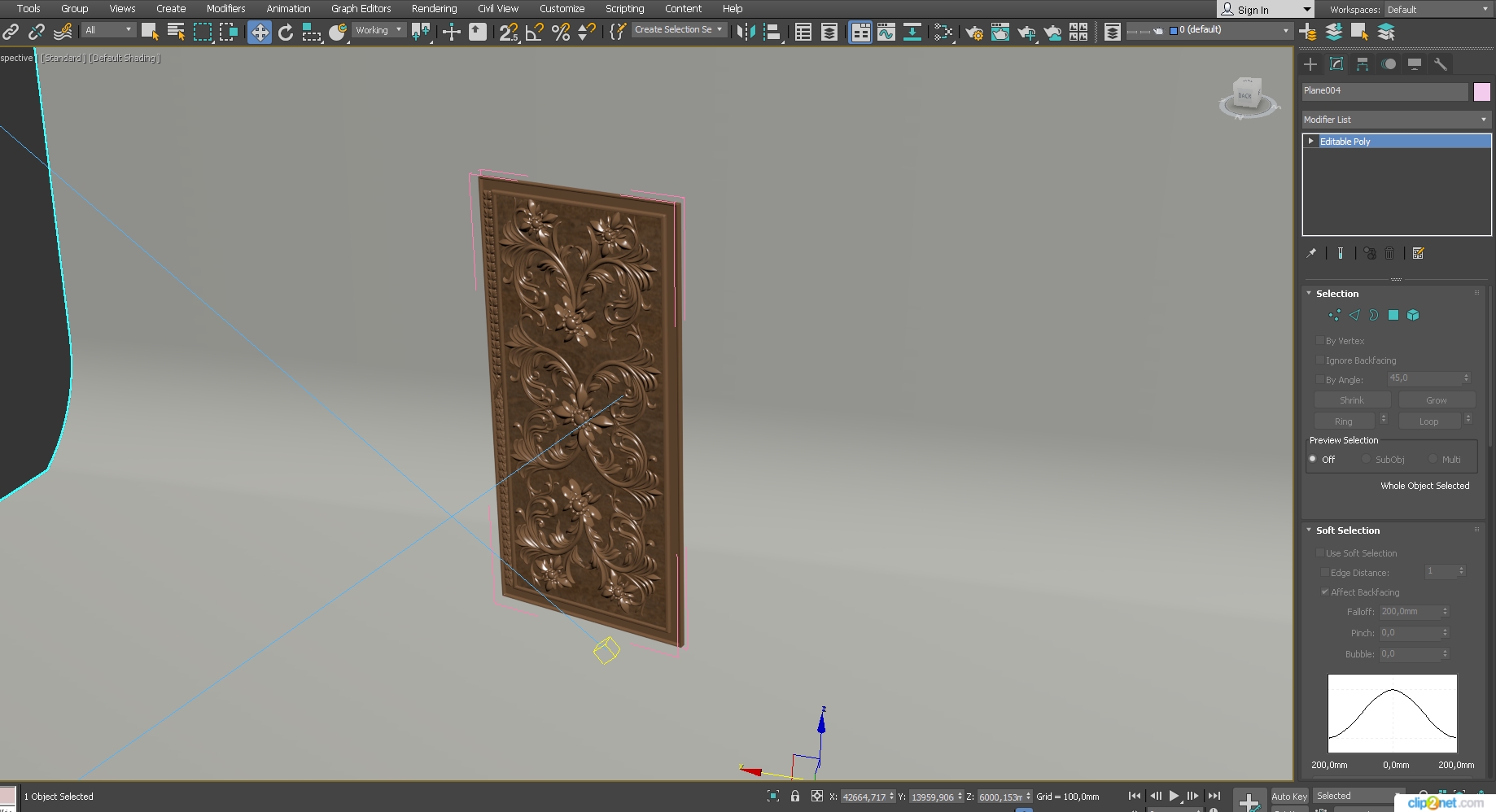The height and width of the screenshot is (812, 1496).
Task: Activate the Select and Scale tool
Action: (x=312, y=32)
